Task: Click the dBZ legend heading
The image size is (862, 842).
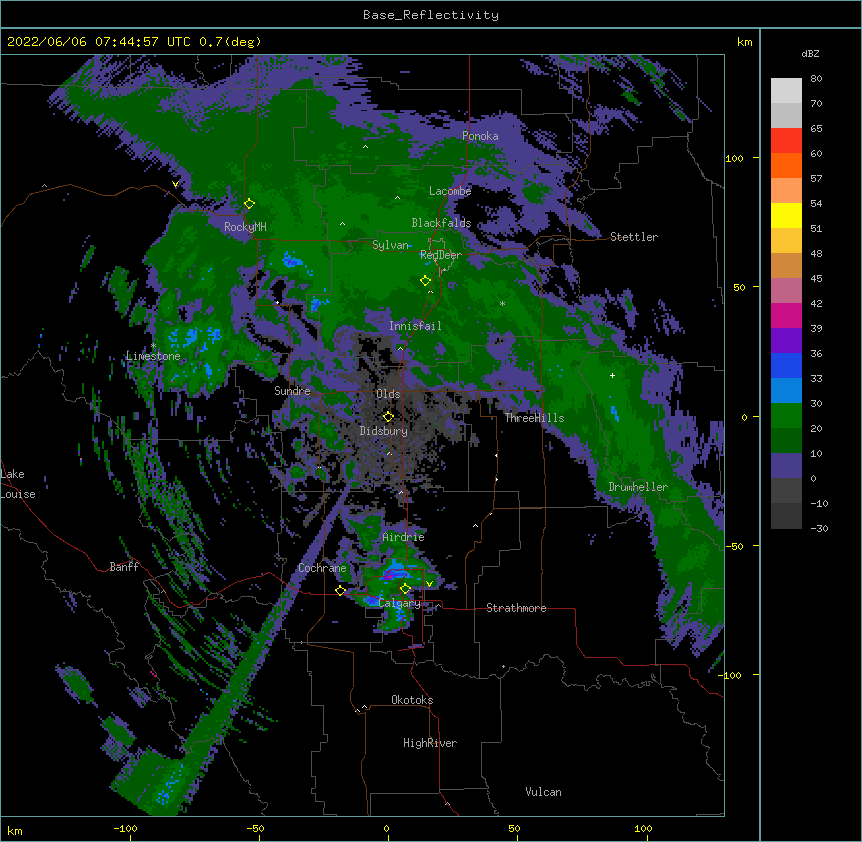Action: pyautogui.click(x=810, y=53)
